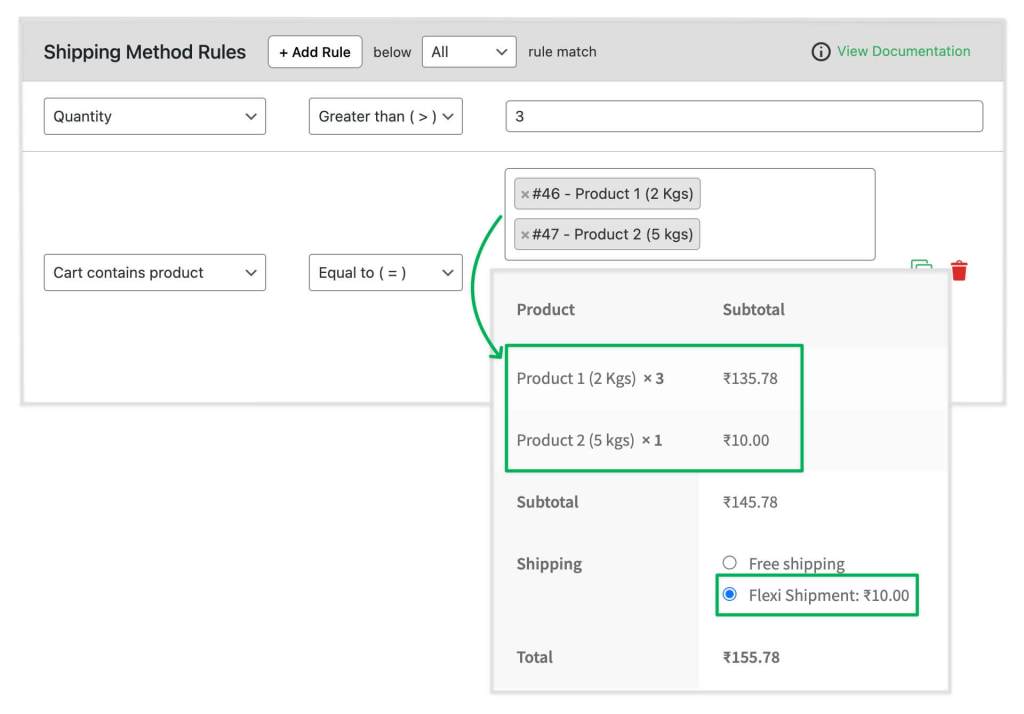Viewport: 1024px width, 714px height.
Task: Open the View Documentation link
Action: (x=903, y=51)
